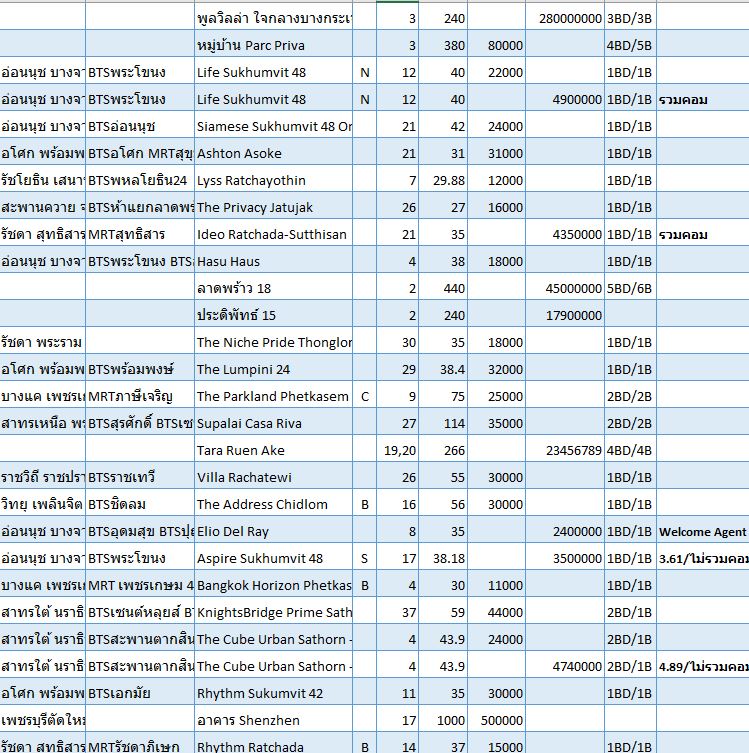The image size is (749, 753).
Task: Select the price cell 3500000
Action: point(565,558)
